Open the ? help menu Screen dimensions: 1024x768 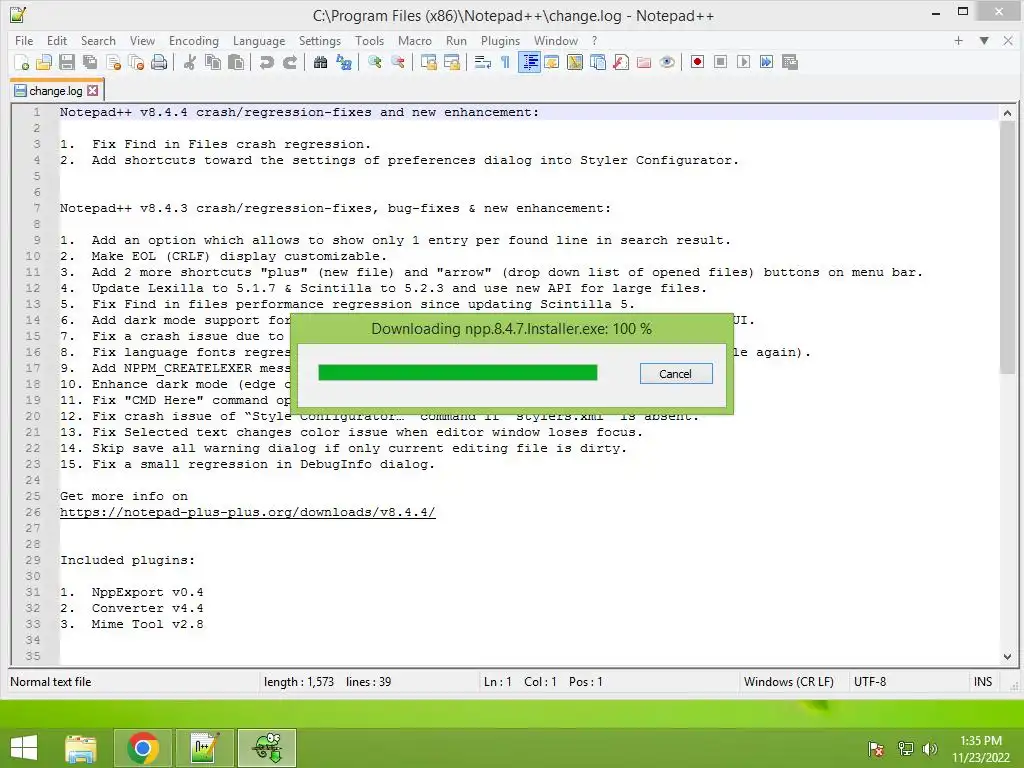(x=594, y=40)
